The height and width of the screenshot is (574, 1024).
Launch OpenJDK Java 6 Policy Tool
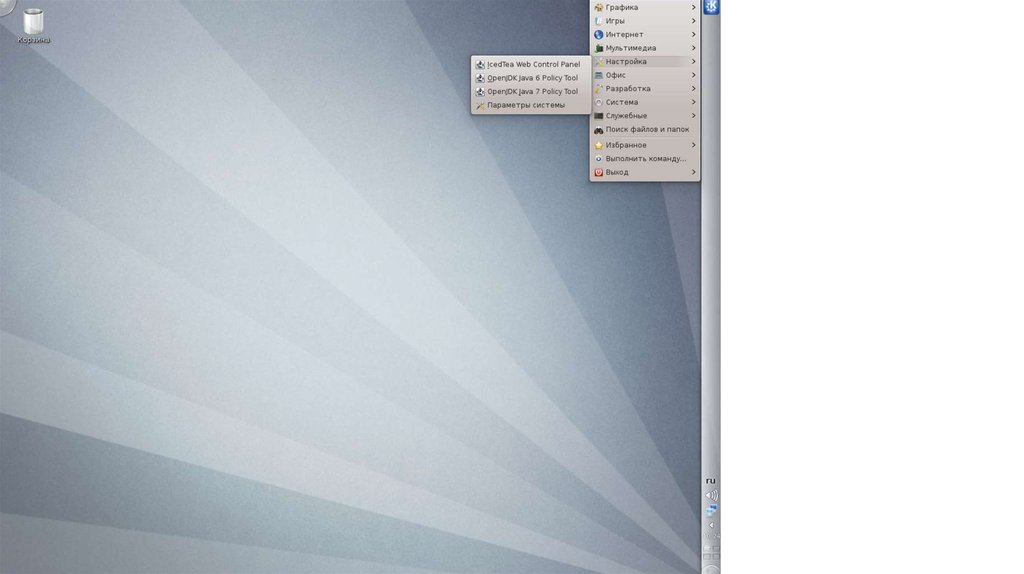[x=532, y=78]
